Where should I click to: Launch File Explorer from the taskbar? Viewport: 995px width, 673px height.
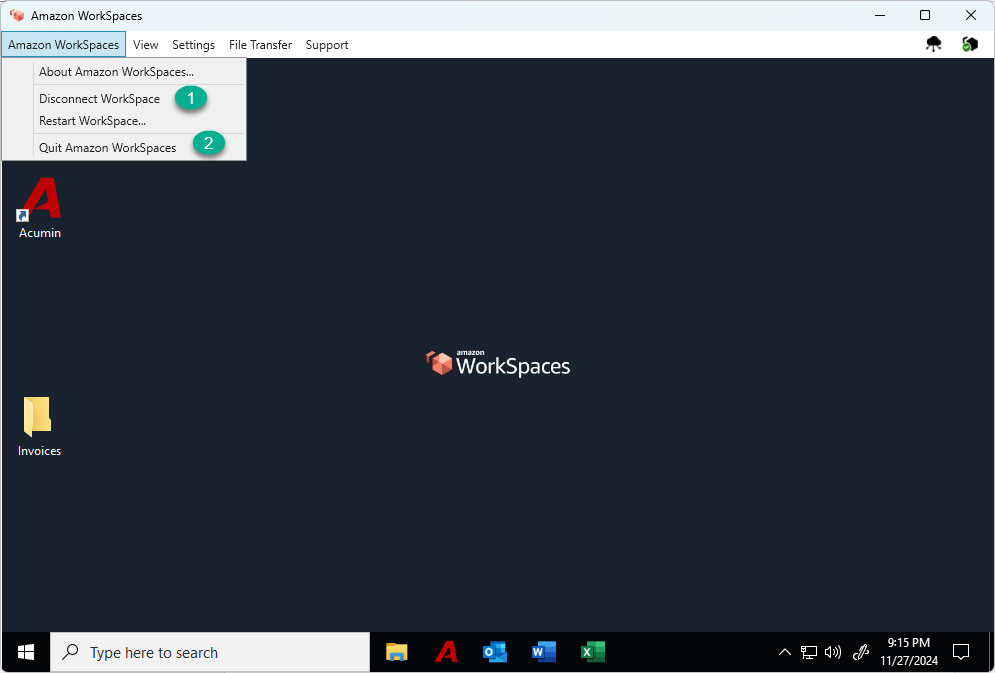point(397,652)
